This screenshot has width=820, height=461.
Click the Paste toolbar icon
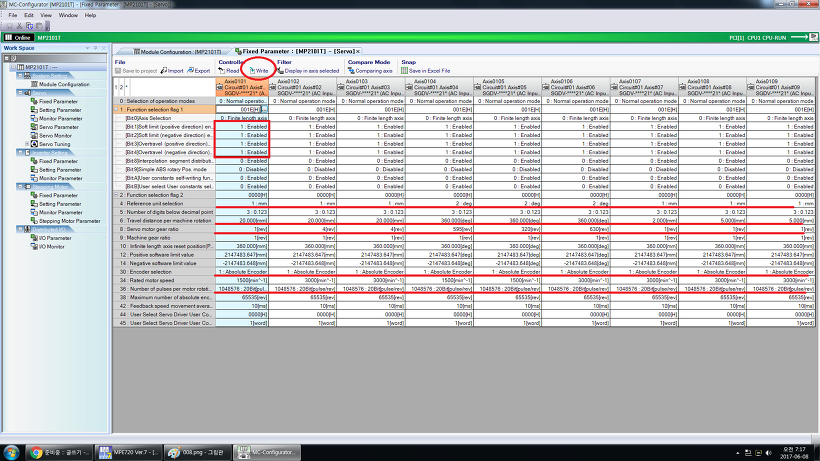39,26
